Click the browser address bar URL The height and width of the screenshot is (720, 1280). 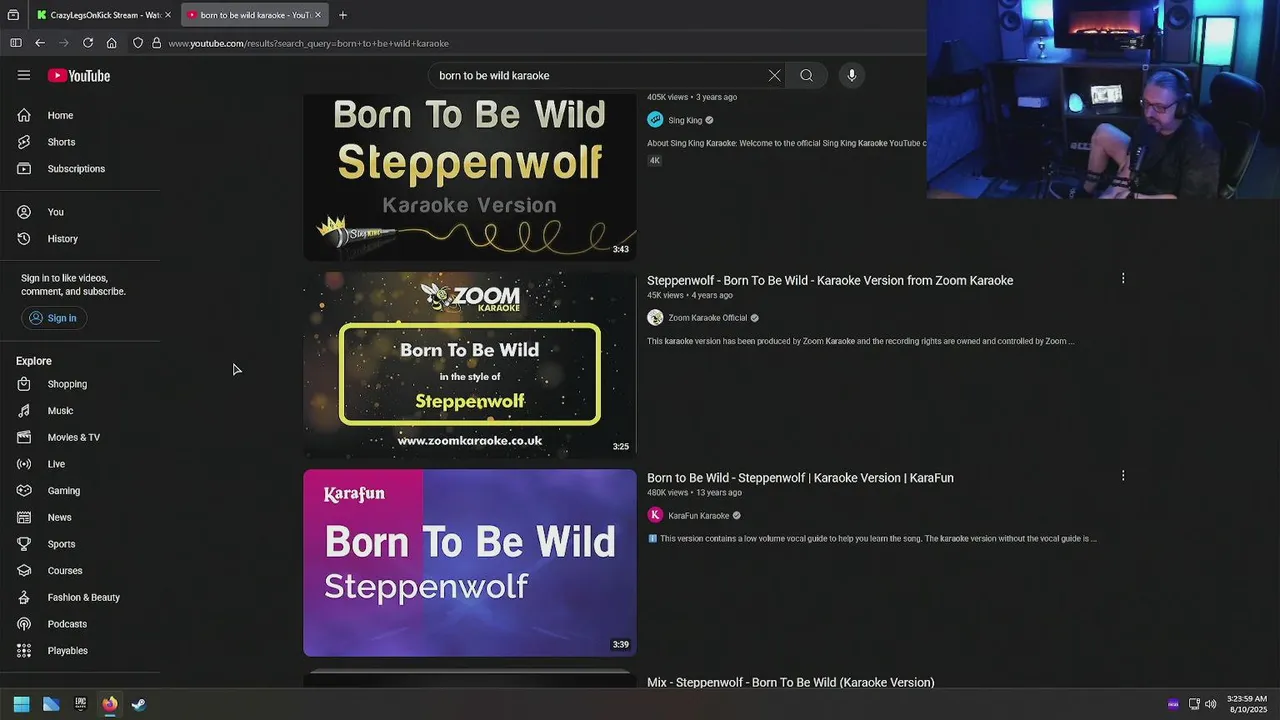308,43
